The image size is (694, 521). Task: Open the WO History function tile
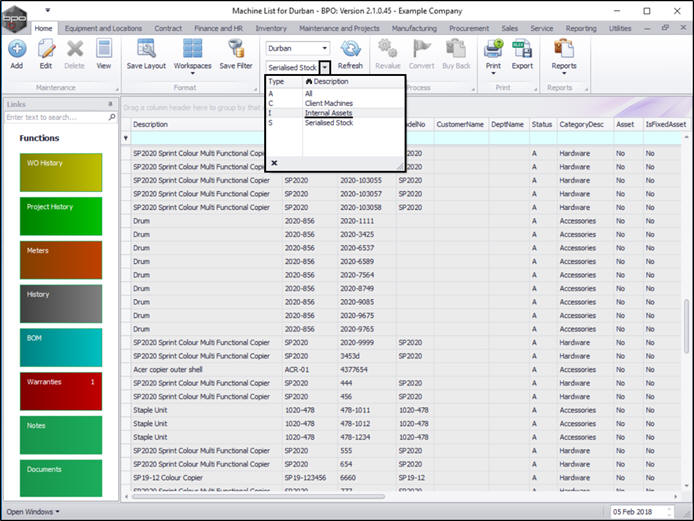tap(60, 173)
